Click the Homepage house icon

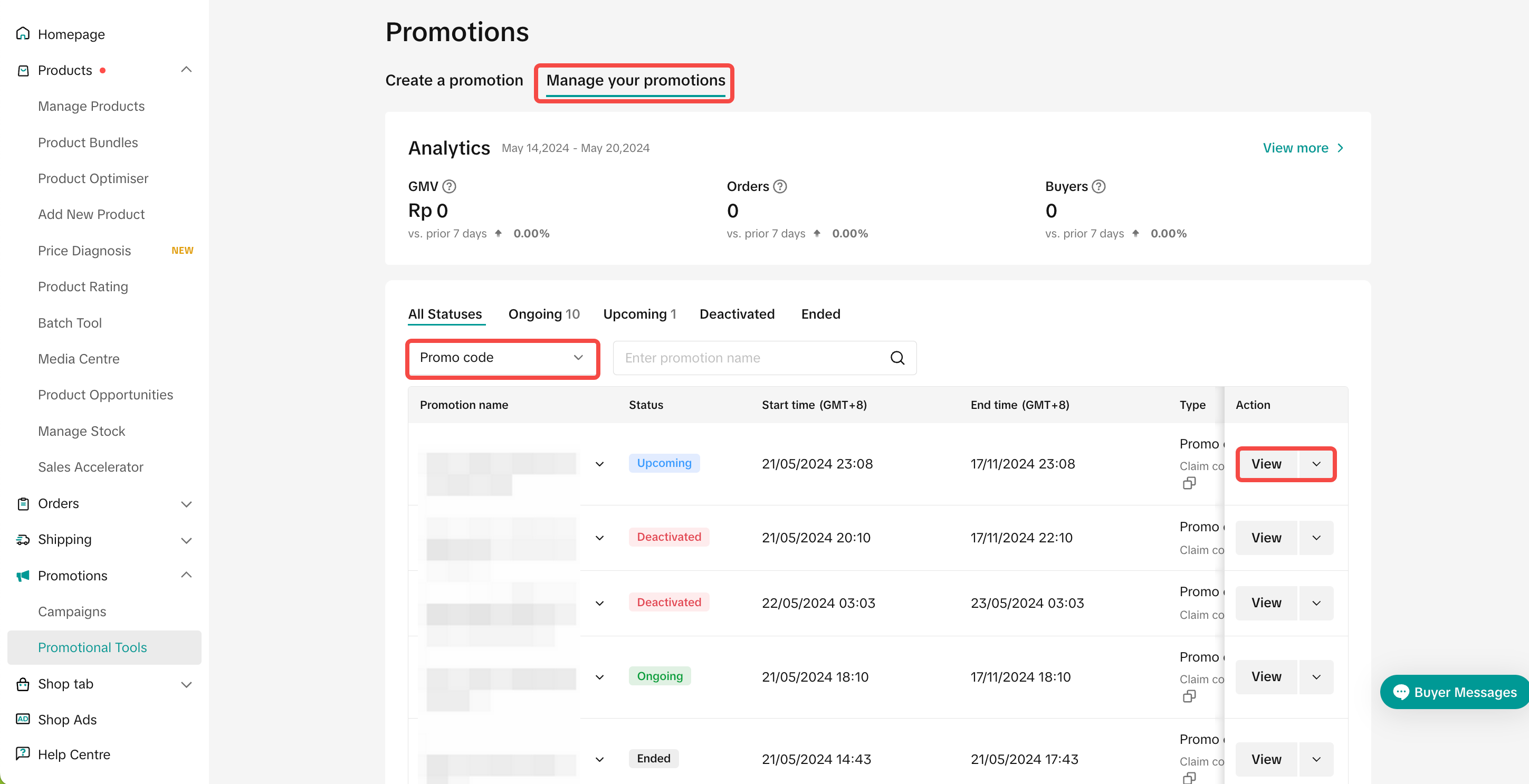coord(23,34)
